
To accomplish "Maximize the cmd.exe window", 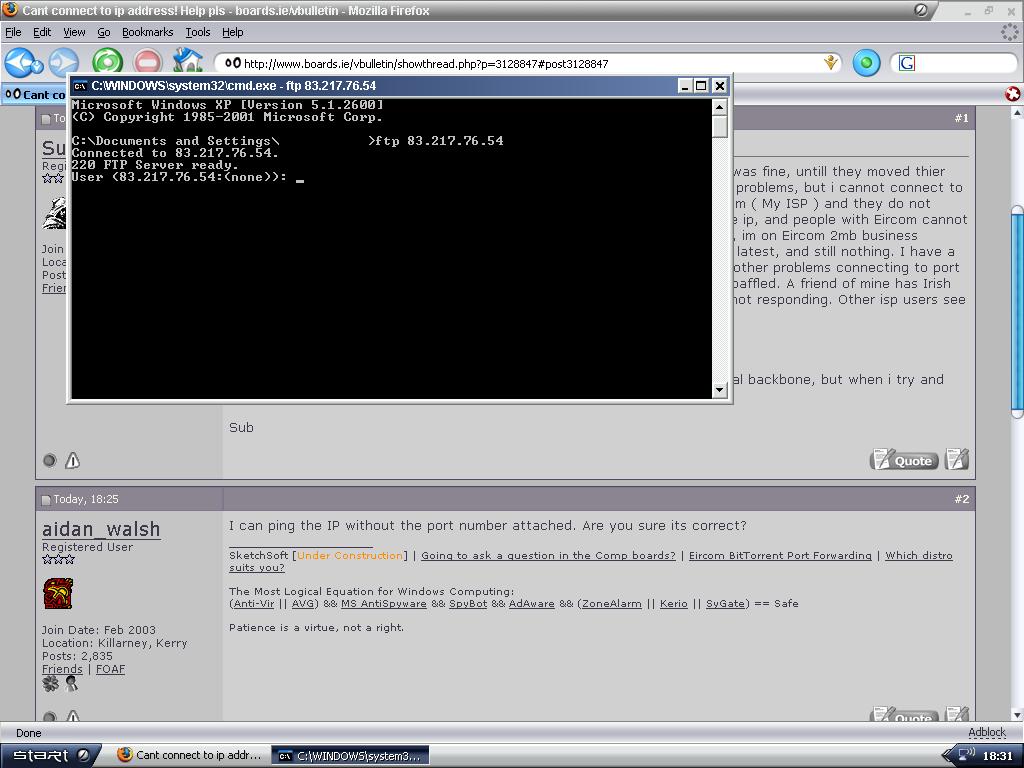I will tap(701, 86).
